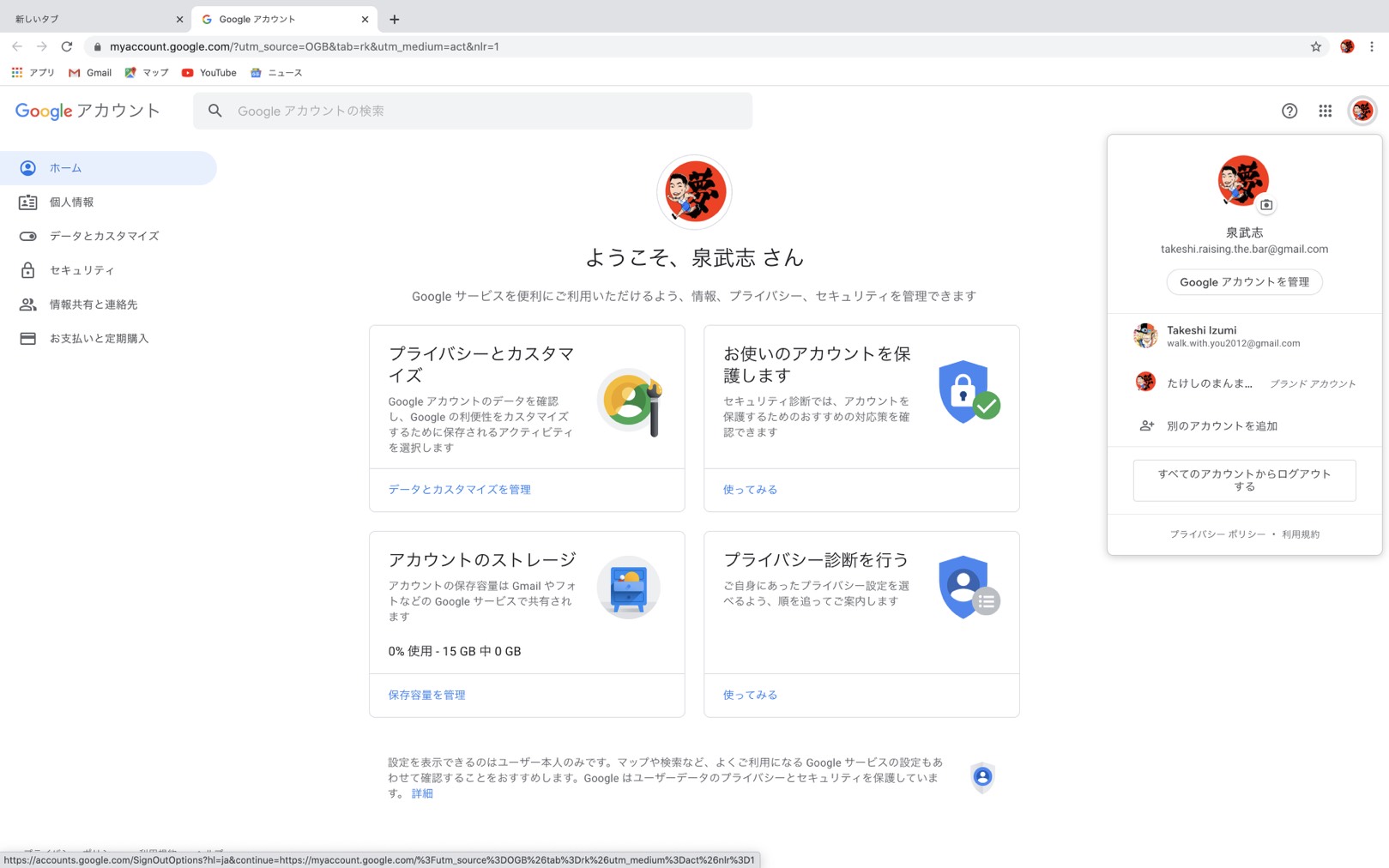Viewport: 1389px width, 868px height.
Task: Click camera icon on popup profile photo
Action: 1266,205
